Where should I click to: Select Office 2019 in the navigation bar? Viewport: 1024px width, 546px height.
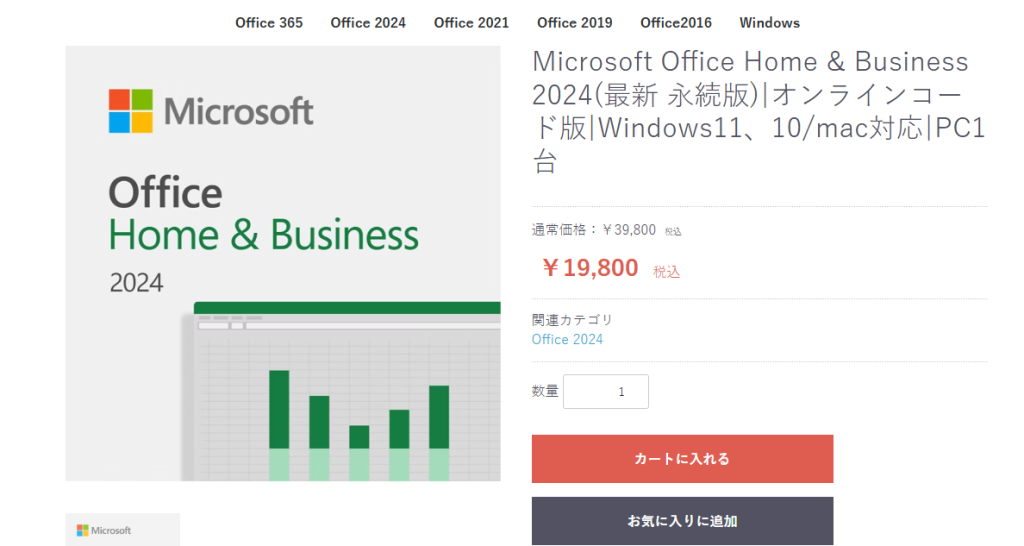click(574, 22)
